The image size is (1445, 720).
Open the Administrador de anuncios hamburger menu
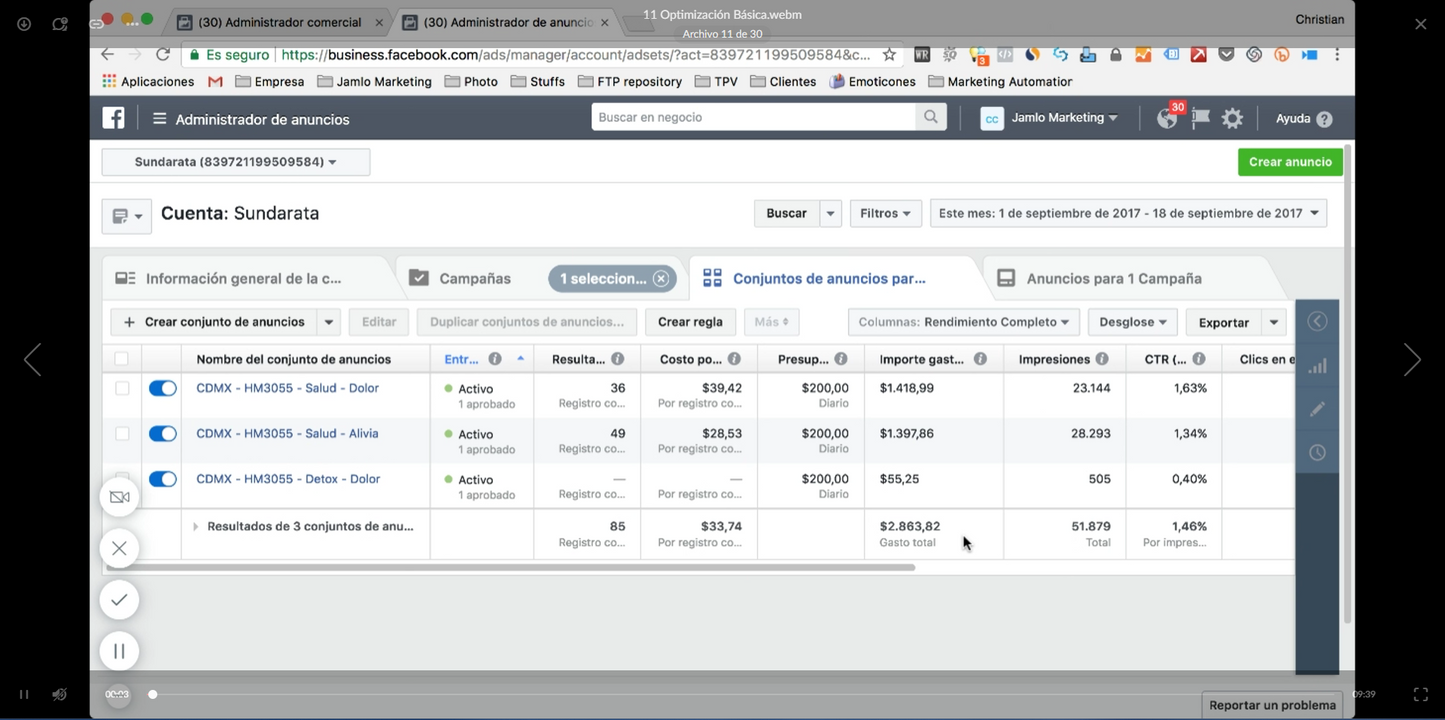click(x=159, y=119)
